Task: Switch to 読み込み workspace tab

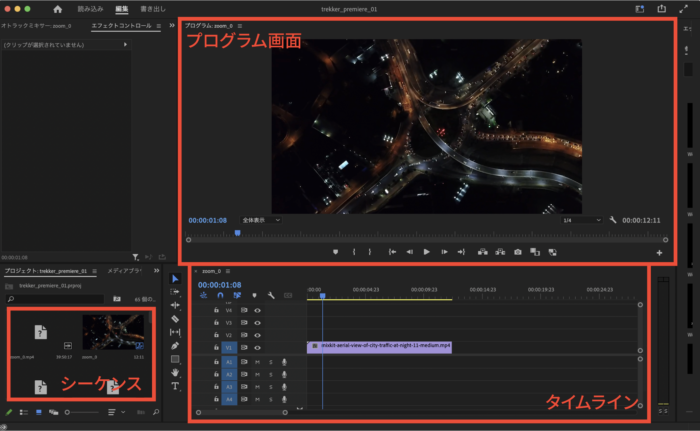Action: tap(90, 9)
